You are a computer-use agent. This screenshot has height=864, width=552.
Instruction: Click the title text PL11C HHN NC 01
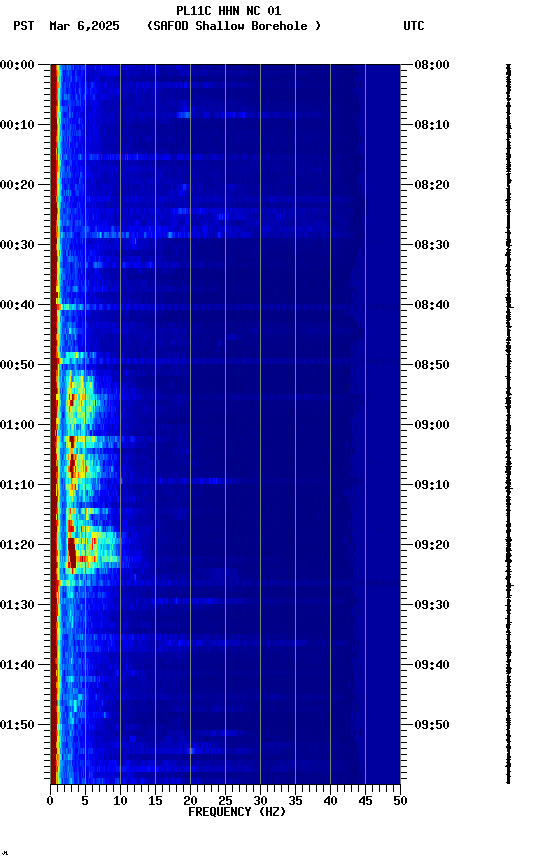click(x=229, y=11)
